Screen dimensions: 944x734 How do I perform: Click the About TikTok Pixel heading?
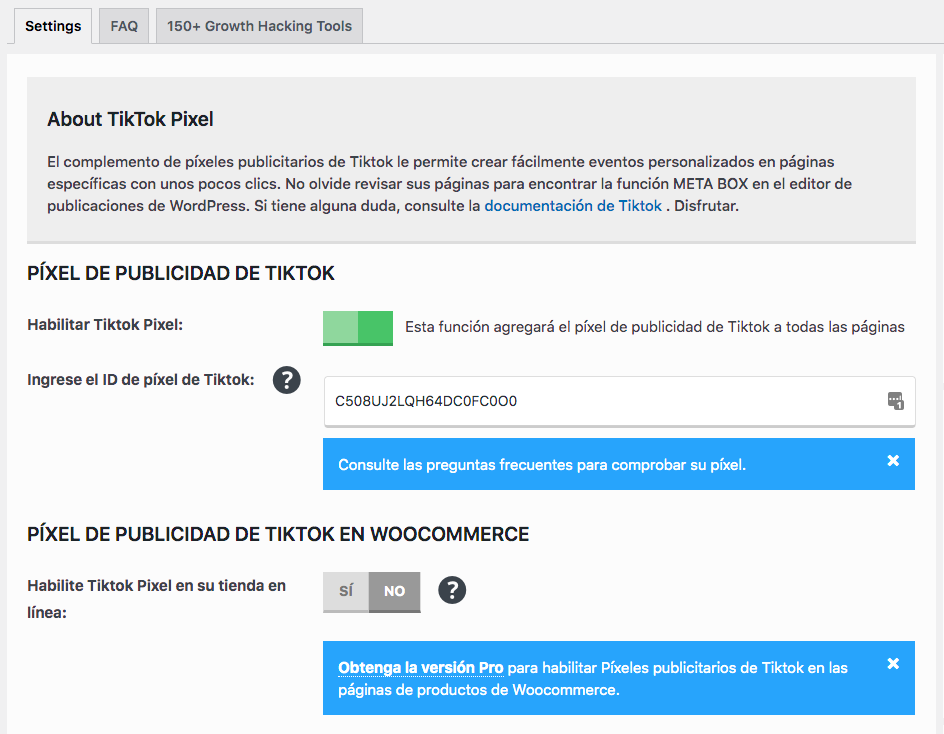[x=130, y=119]
